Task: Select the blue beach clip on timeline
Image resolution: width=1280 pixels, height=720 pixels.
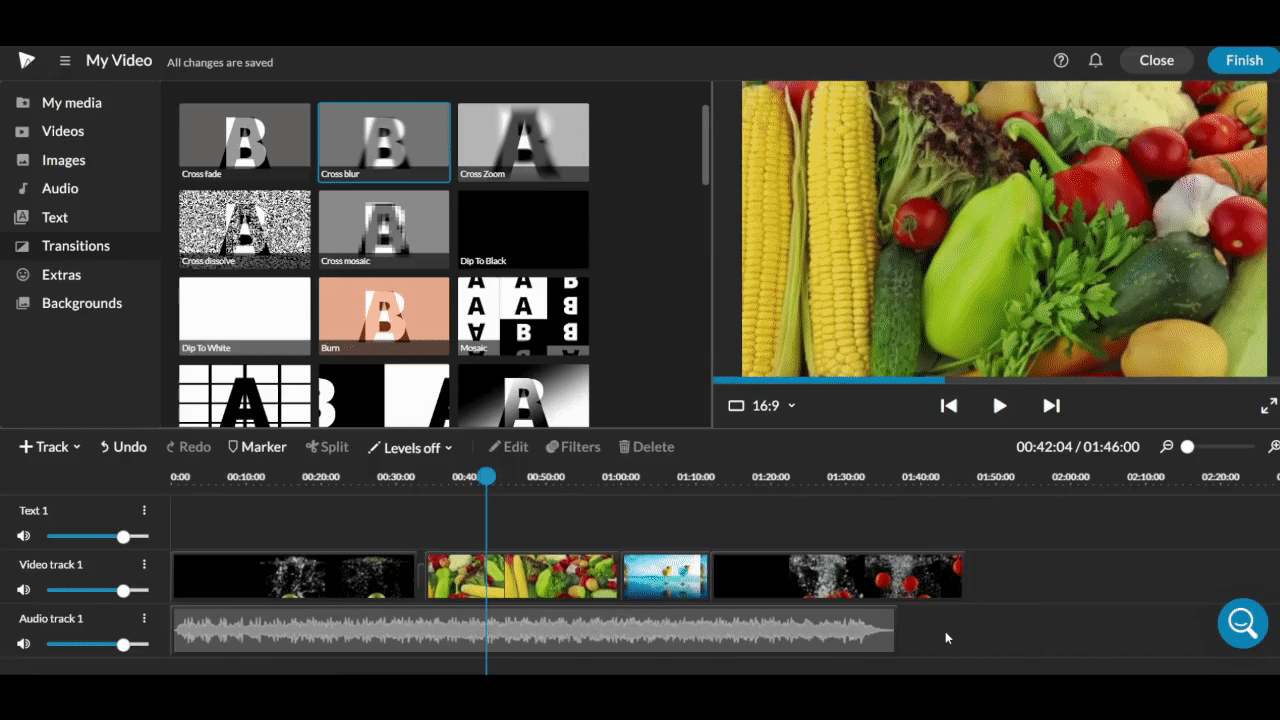Action: 665,577
